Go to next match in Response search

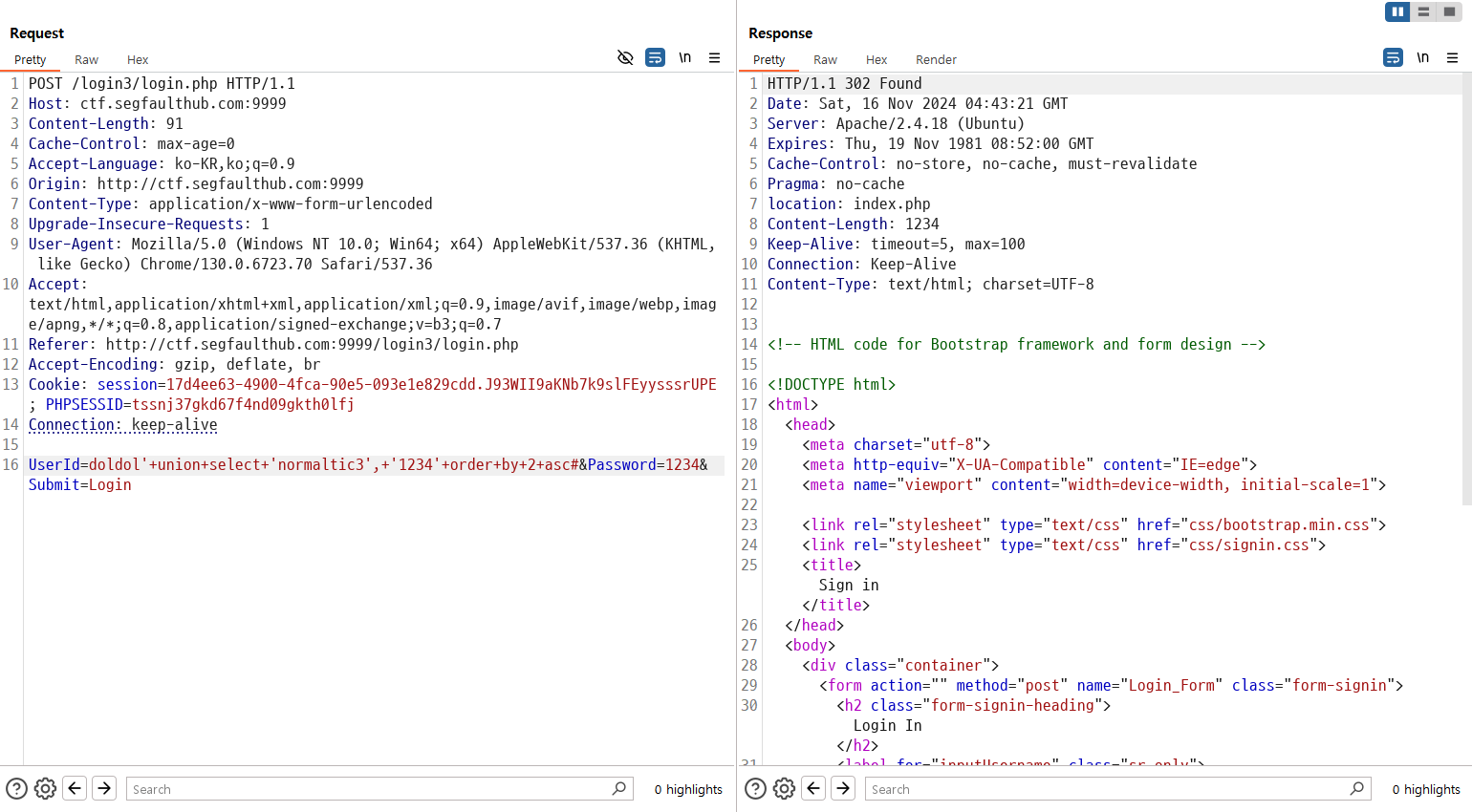[843, 788]
